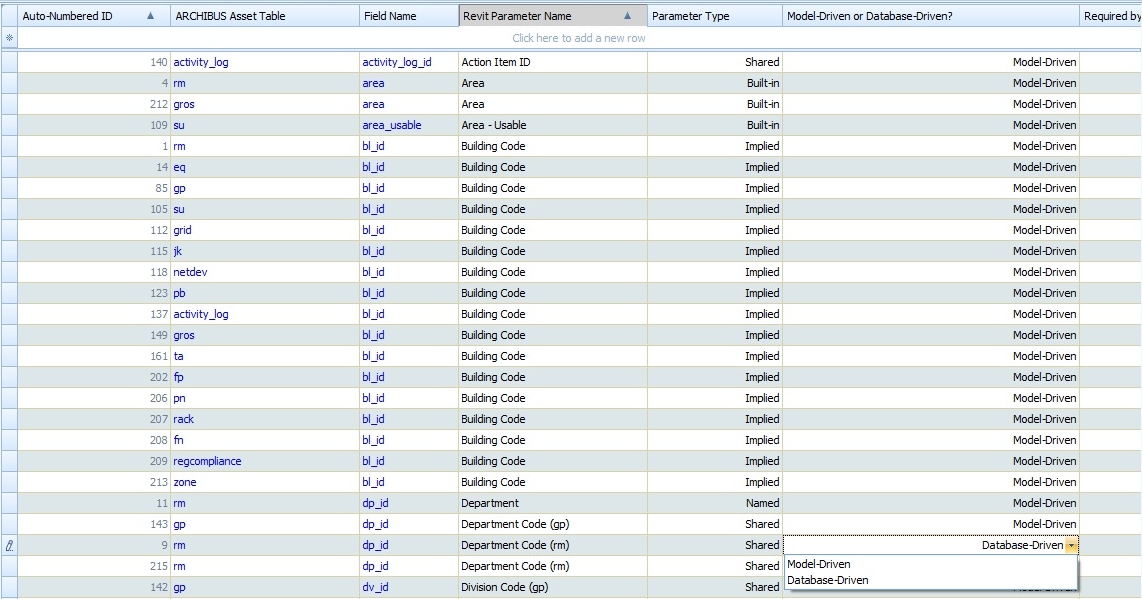Click the netdev asset table link

[x=190, y=272]
